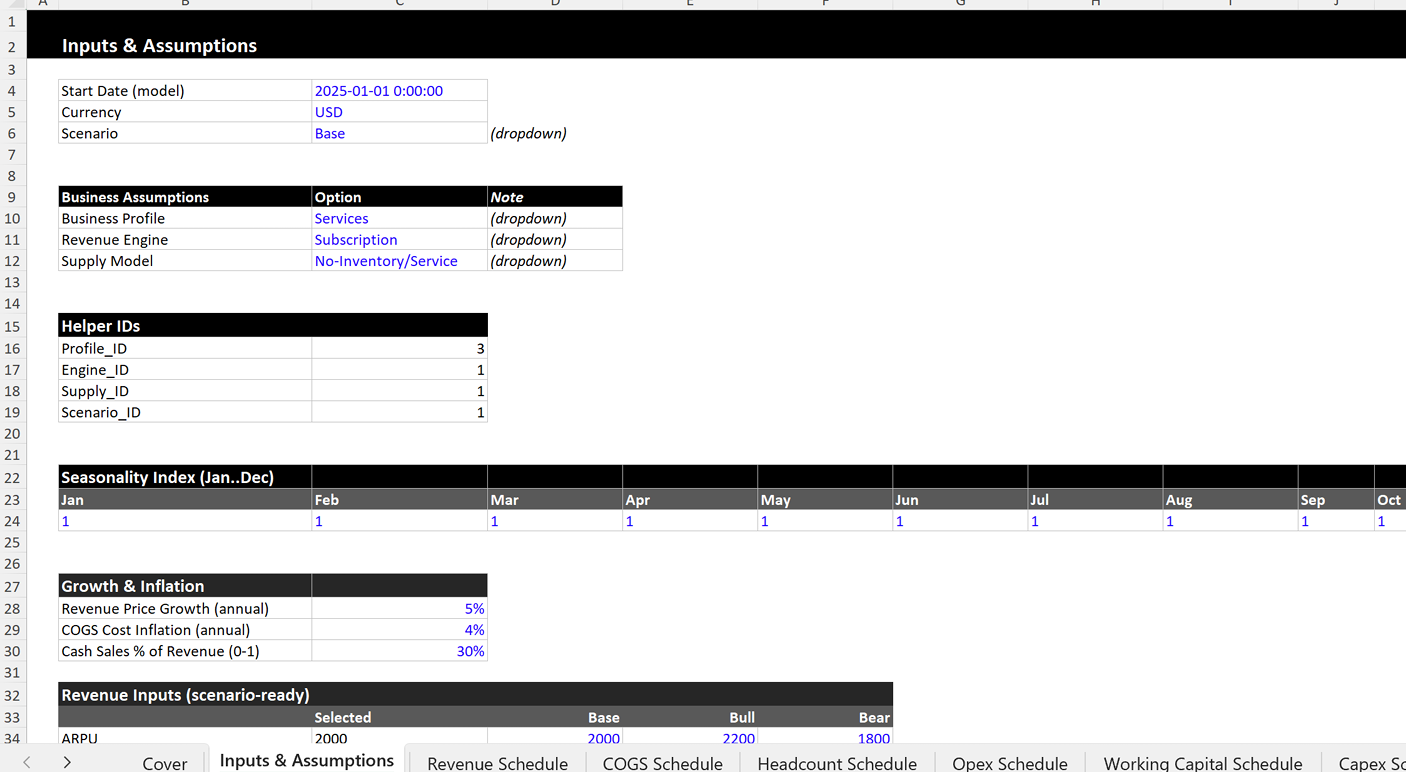The width and height of the screenshot is (1406, 772).
Task: Click the next sheet navigation arrow
Action: [x=67, y=762]
